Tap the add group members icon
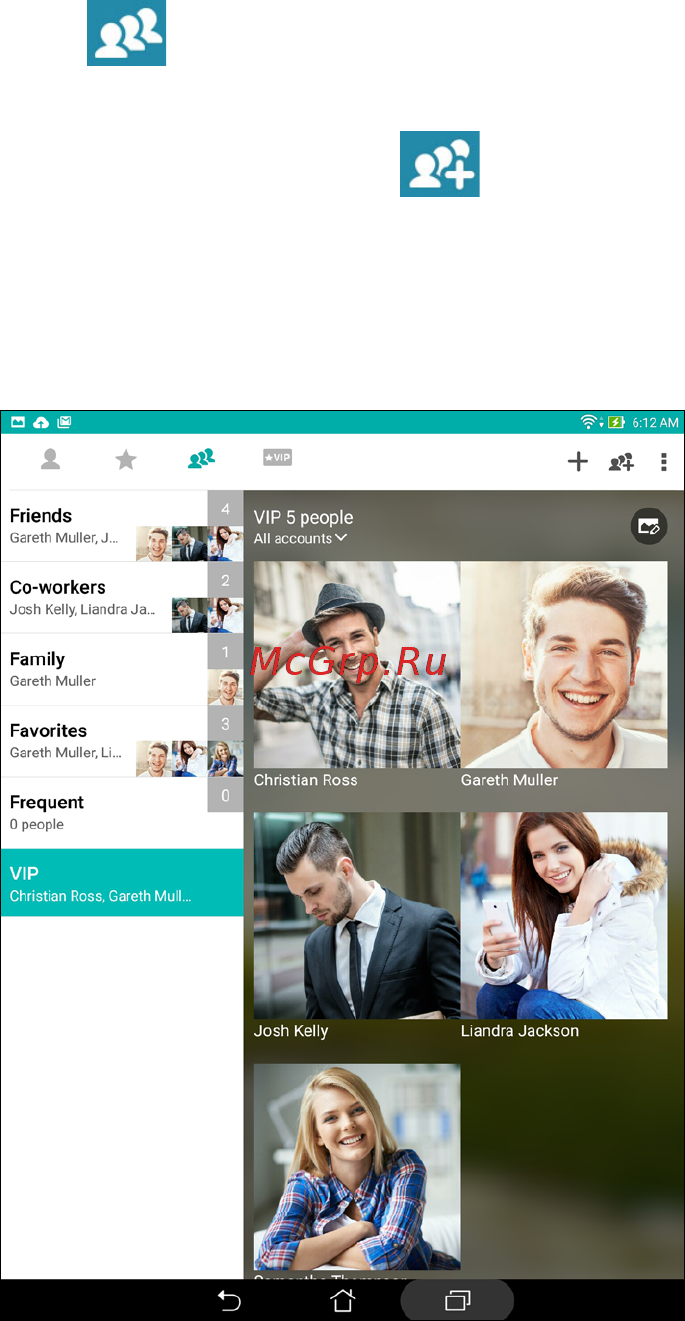 [621, 461]
